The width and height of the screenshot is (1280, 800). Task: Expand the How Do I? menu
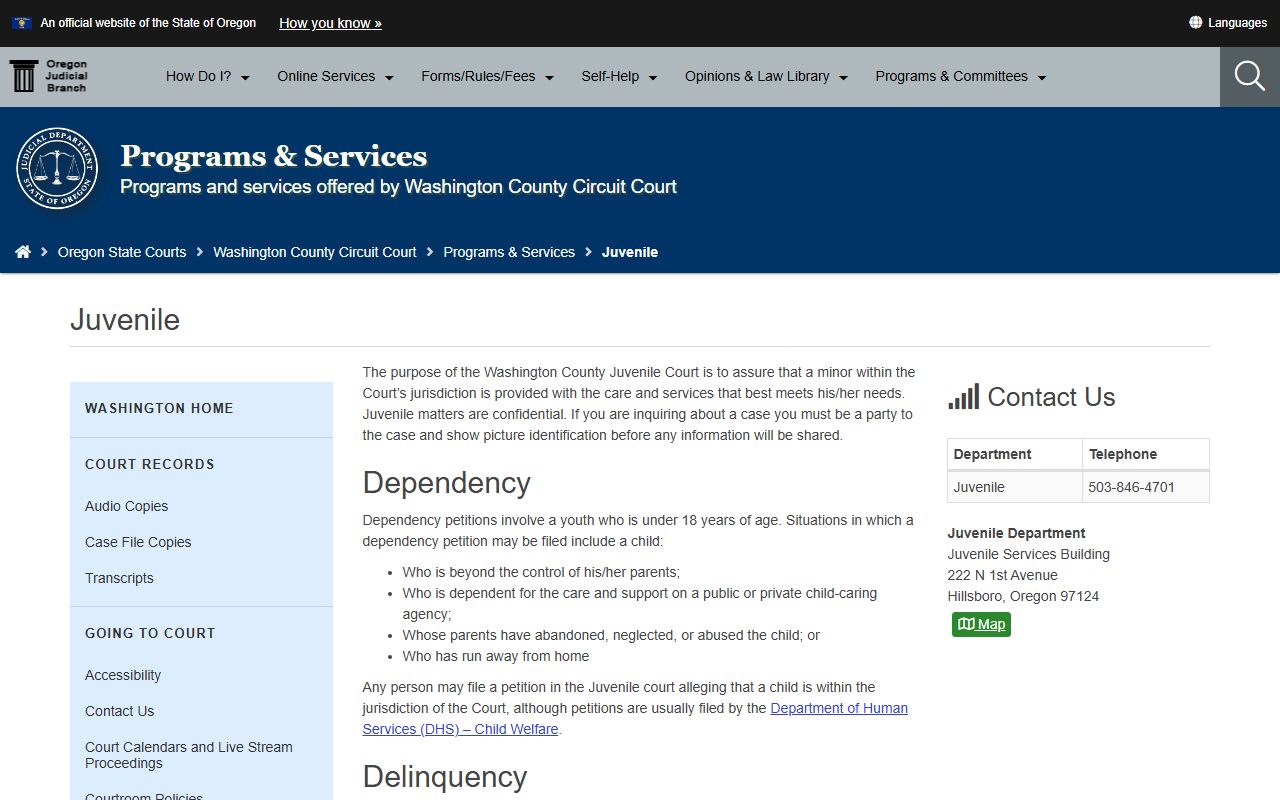[208, 76]
